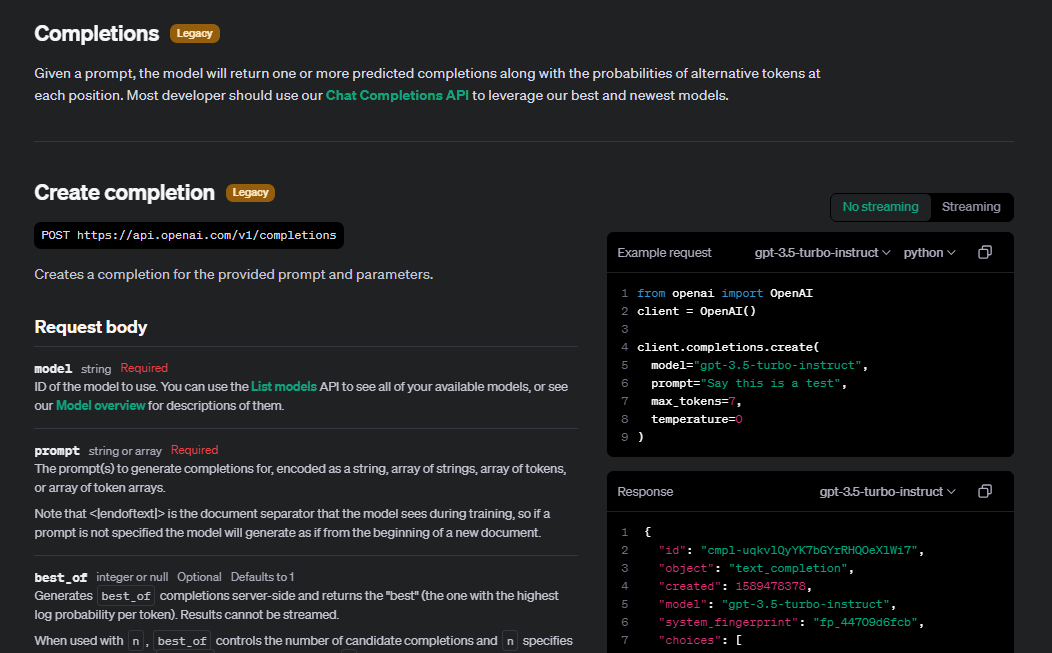Image resolution: width=1052 pixels, height=653 pixels.
Task: Click the Create completion section heading
Action: pyautogui.click(x=124, y=192)
